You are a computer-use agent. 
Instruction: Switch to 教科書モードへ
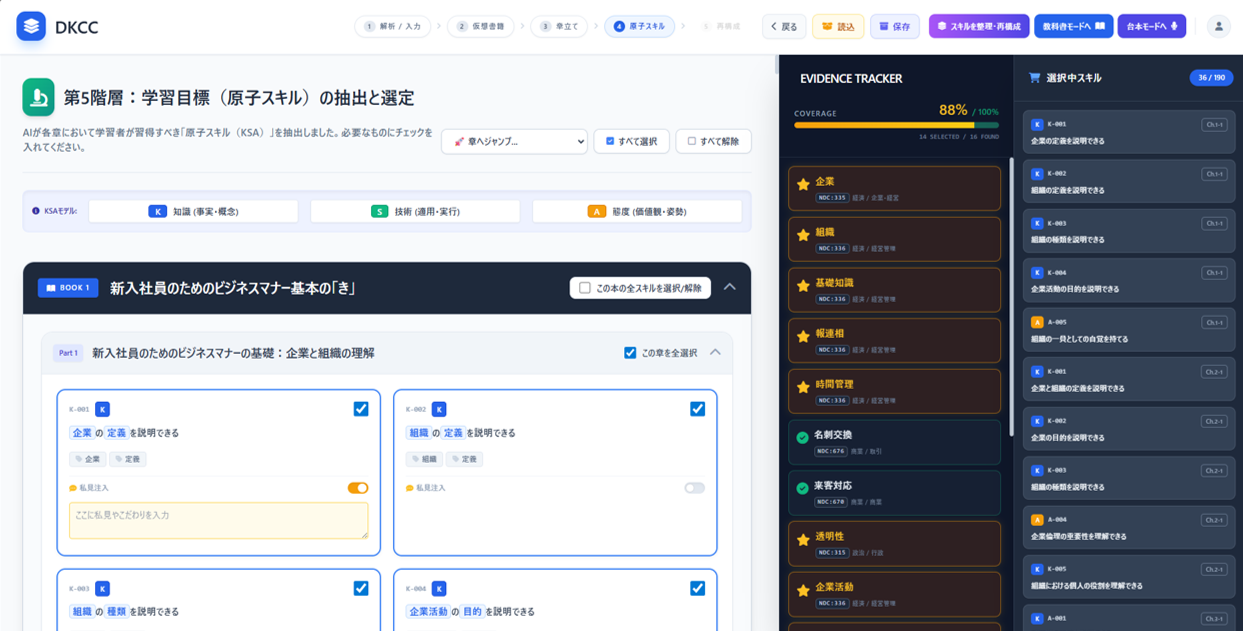click(x=1073, y=26)
